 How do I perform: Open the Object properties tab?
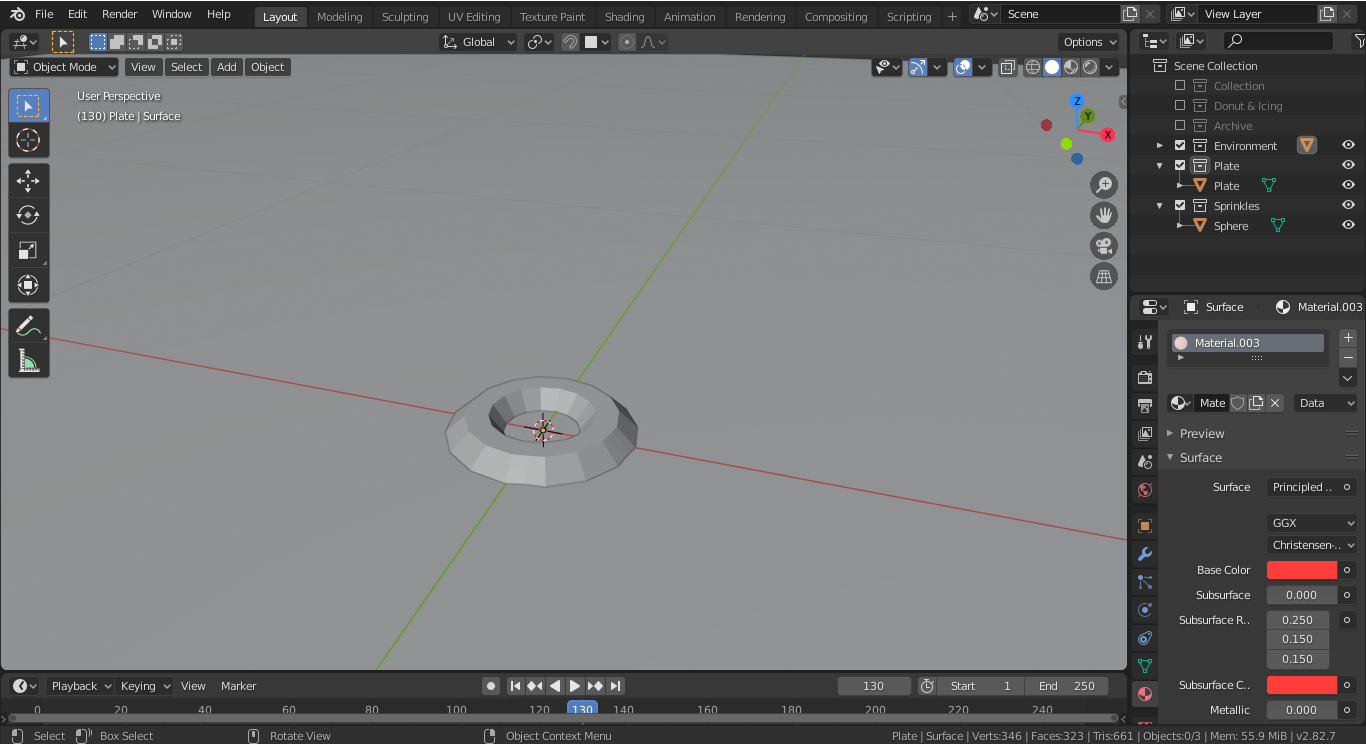click(1145, 526)
